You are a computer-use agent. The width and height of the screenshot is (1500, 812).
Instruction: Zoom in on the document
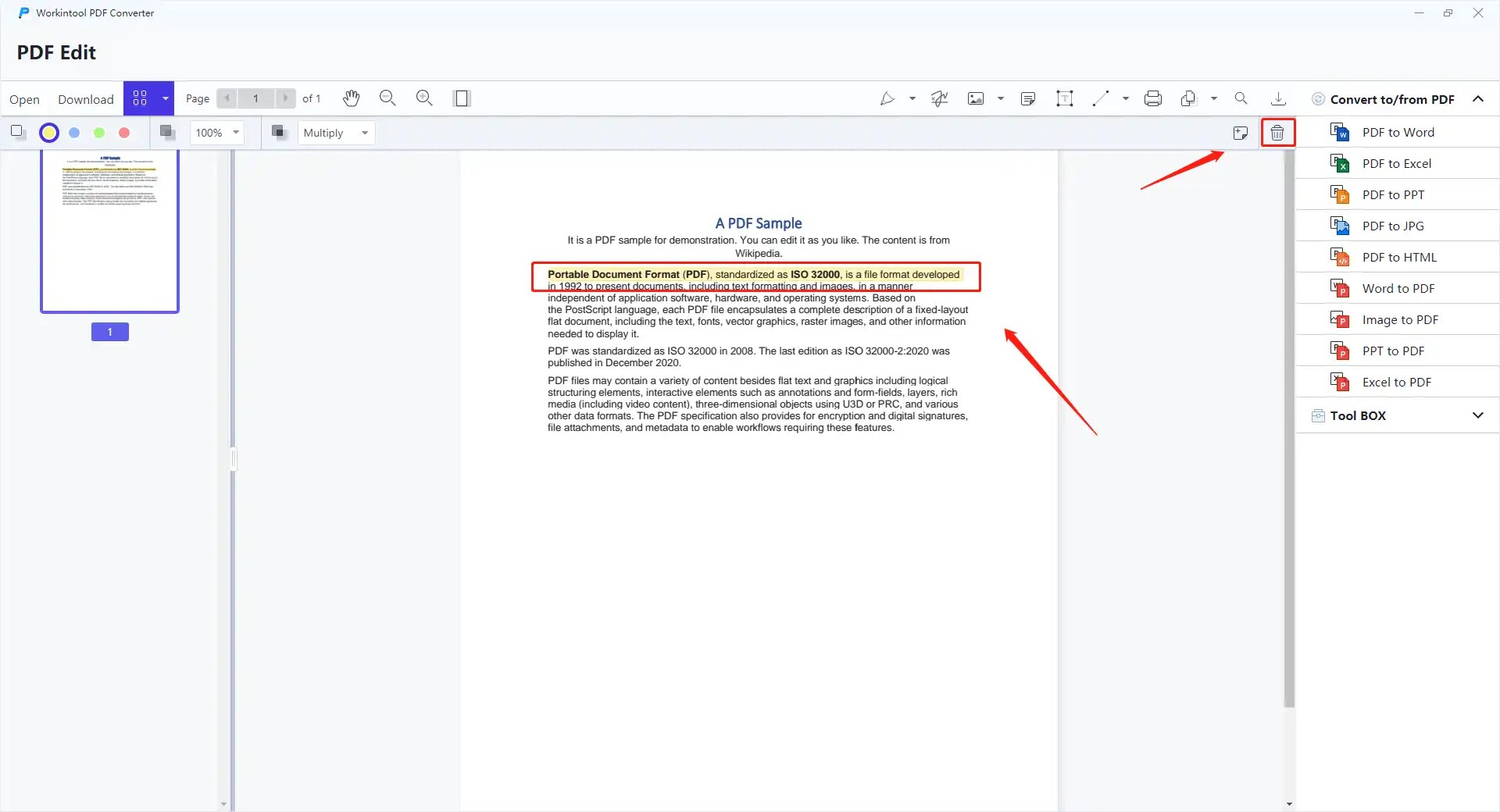[x=424, y=98]
